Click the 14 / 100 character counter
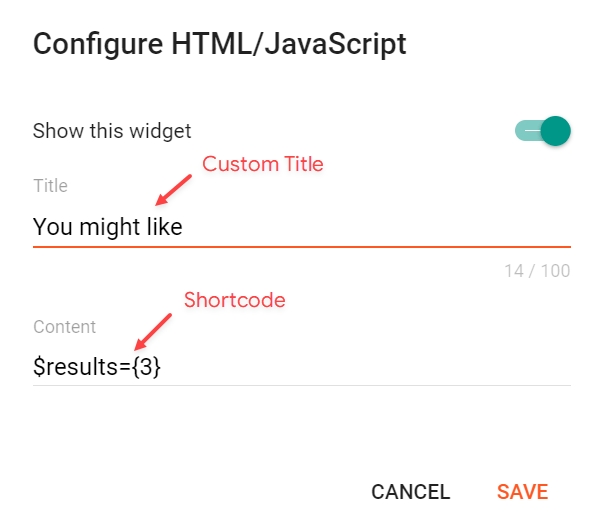 coord(537,271)
